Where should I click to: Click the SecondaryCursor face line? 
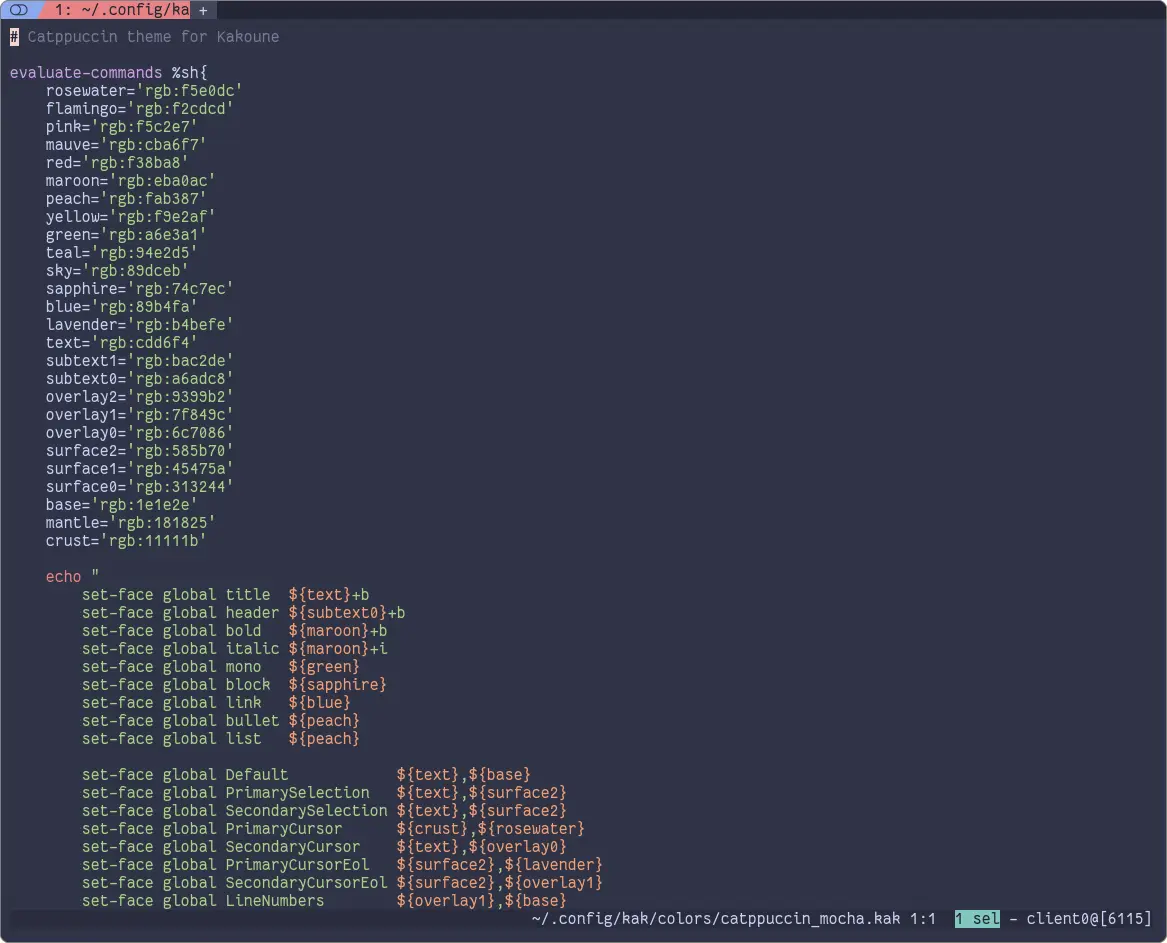(x=324, y=846)
